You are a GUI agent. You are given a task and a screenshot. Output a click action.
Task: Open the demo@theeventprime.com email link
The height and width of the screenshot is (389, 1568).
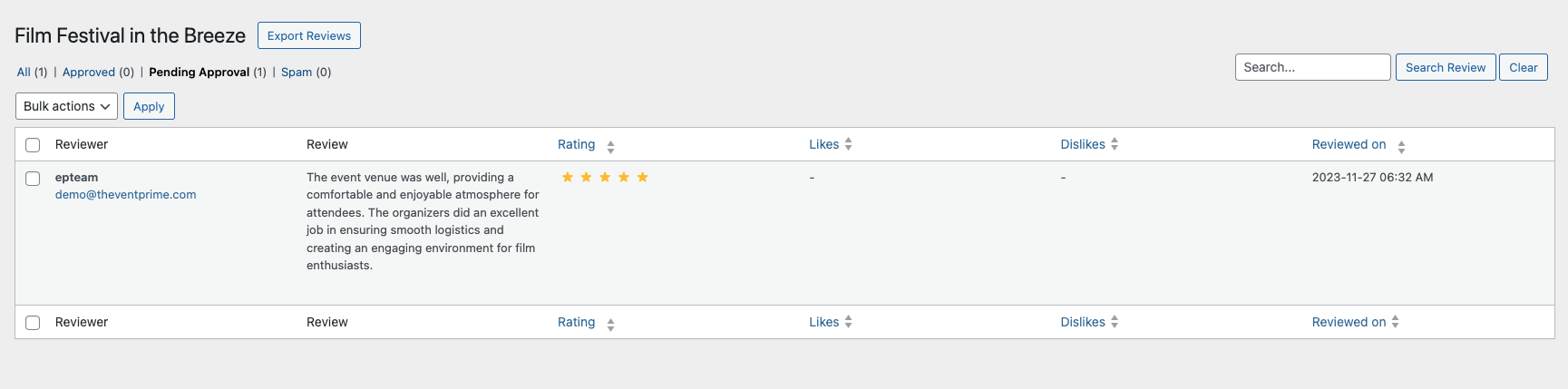point(125,195)
